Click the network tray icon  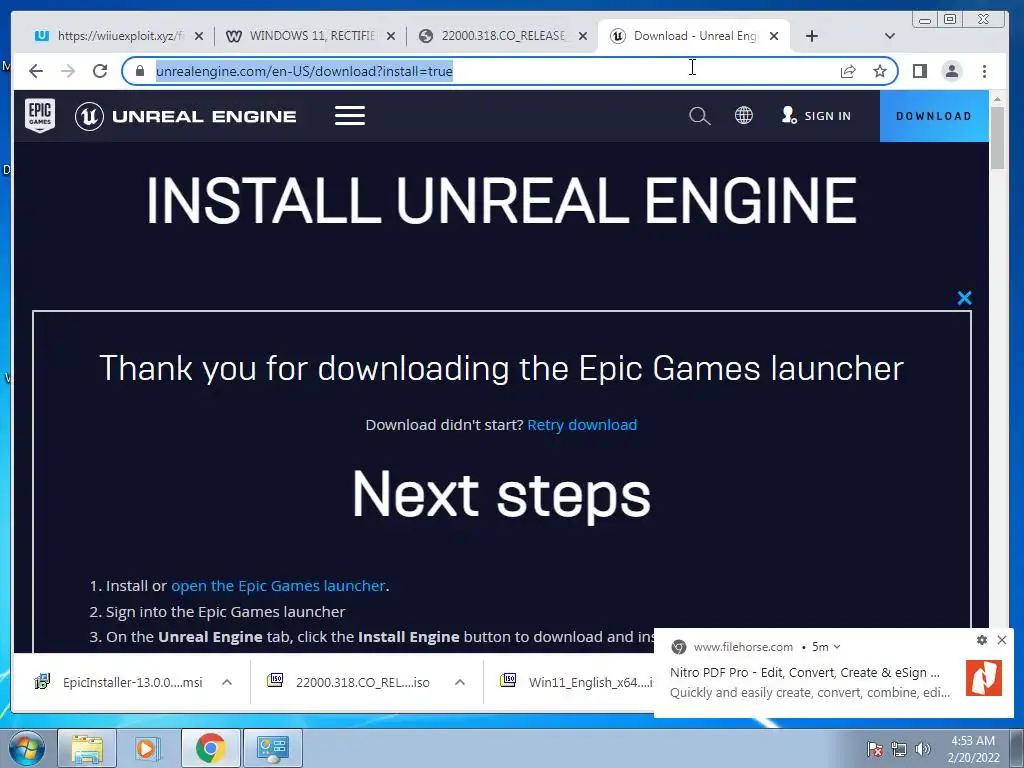899,749
